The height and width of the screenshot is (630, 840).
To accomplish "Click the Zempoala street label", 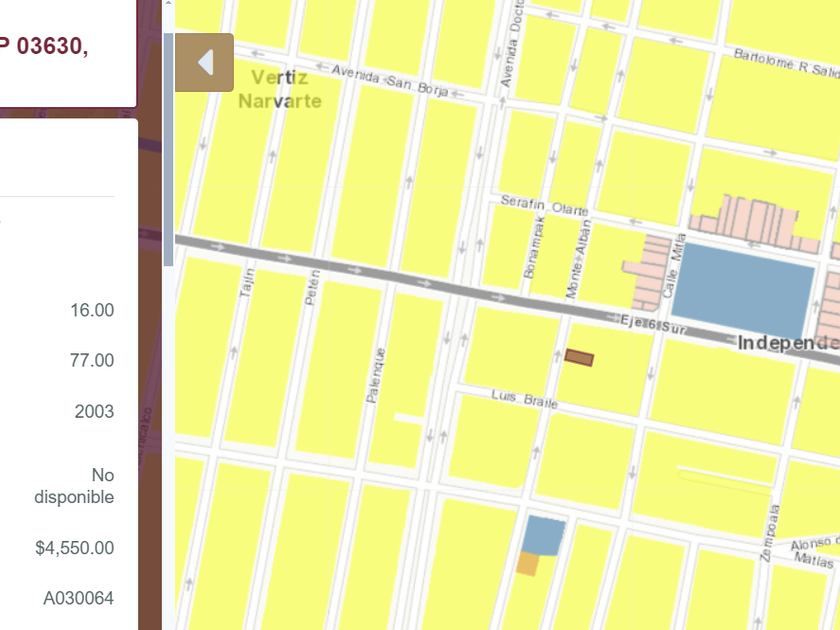I will click(x=770, y=533).
